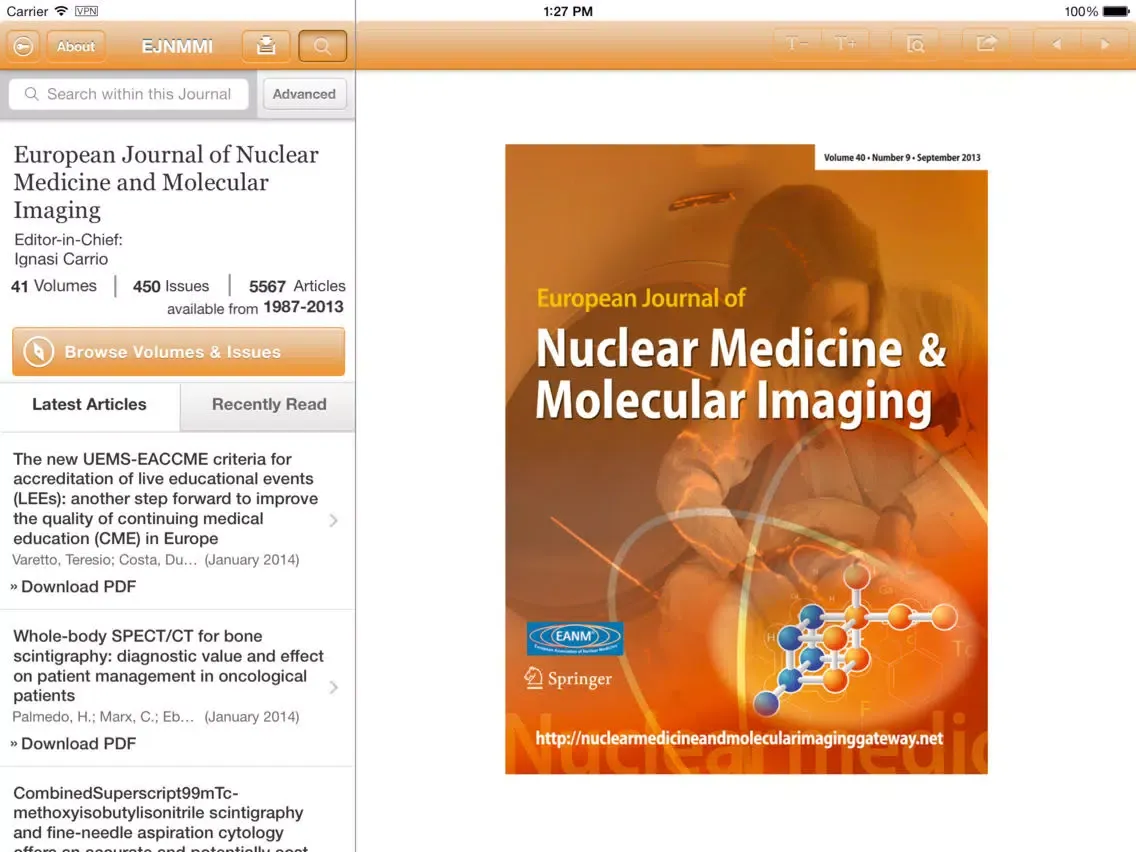Screen dimensions: 1136x852
Task: Open Advanced search options
Action: point(304,94)
